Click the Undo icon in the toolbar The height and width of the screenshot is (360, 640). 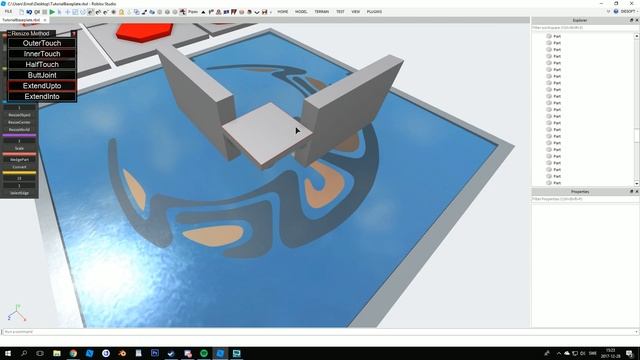29,12
